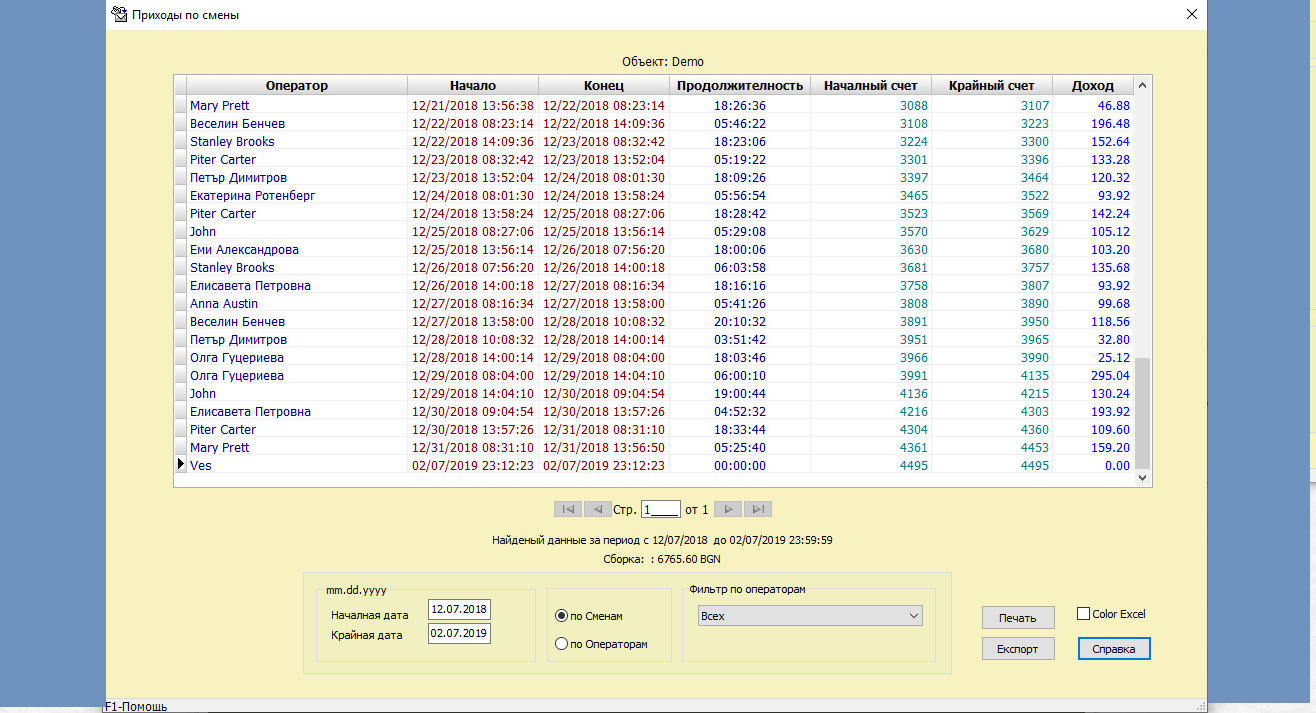Go to the first page of results
The image size is (1316, 713).
pyautogui.click(x=567, y=509)
